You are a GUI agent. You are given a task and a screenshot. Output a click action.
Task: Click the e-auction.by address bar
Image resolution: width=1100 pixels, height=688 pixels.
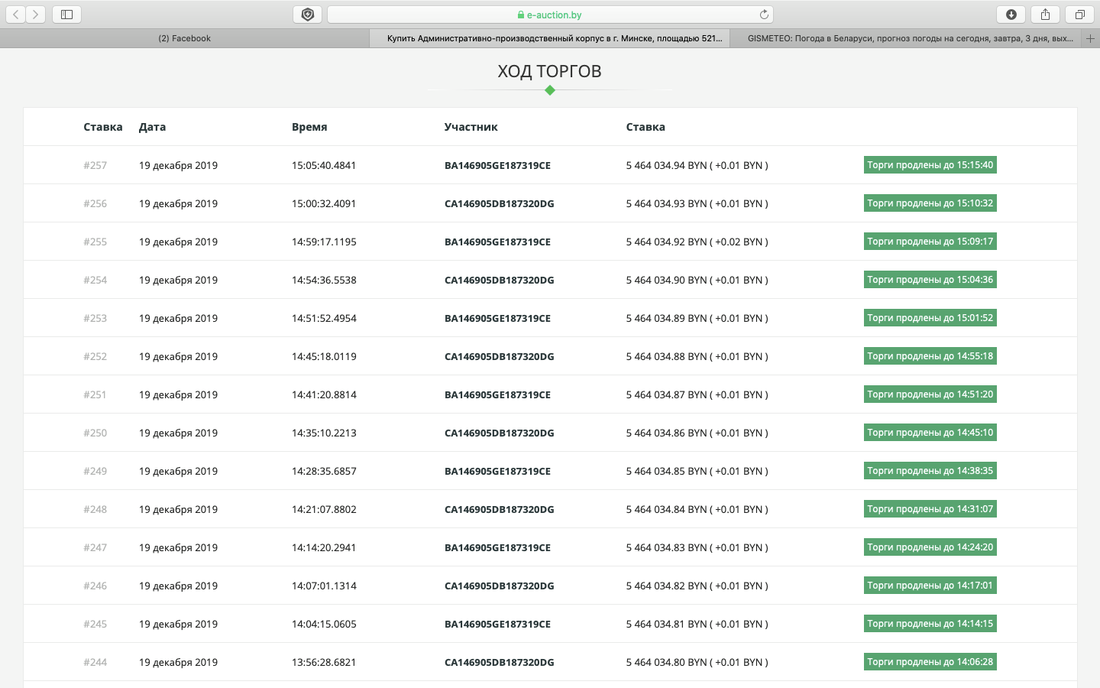(550, 14)
